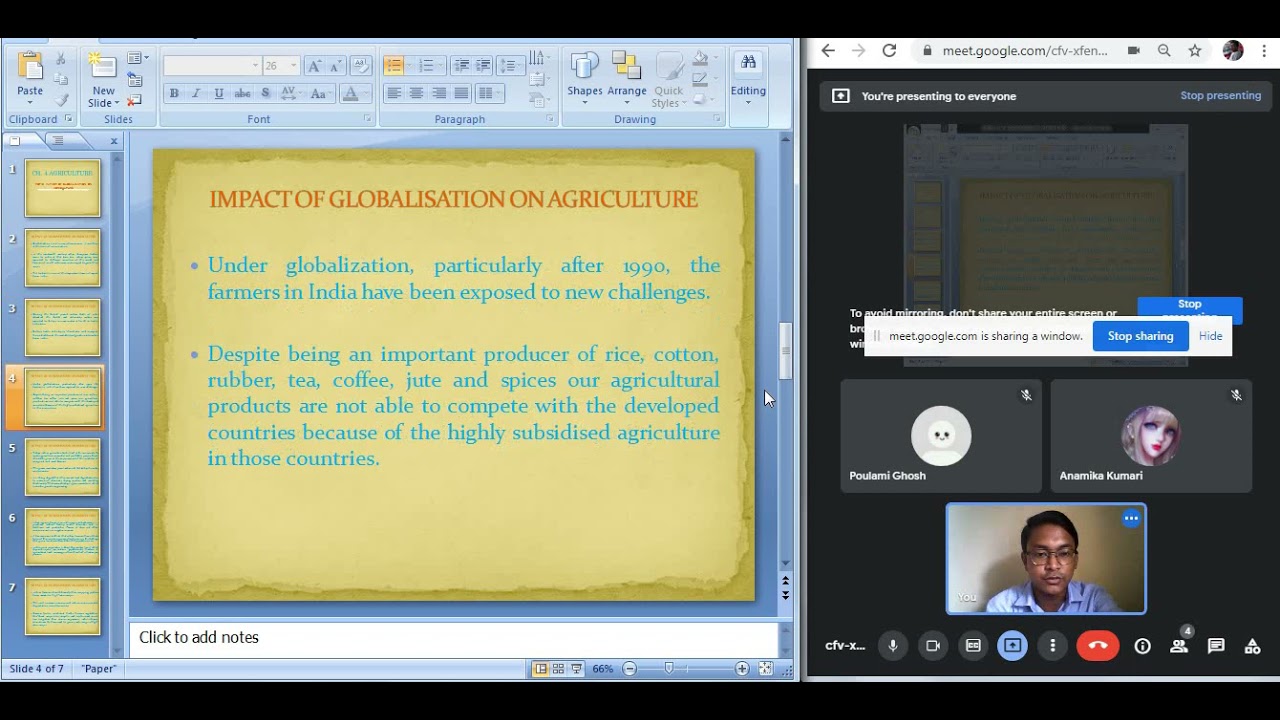
Task: Open the Shape Fill dropdown
Action: tap(703, 59)
